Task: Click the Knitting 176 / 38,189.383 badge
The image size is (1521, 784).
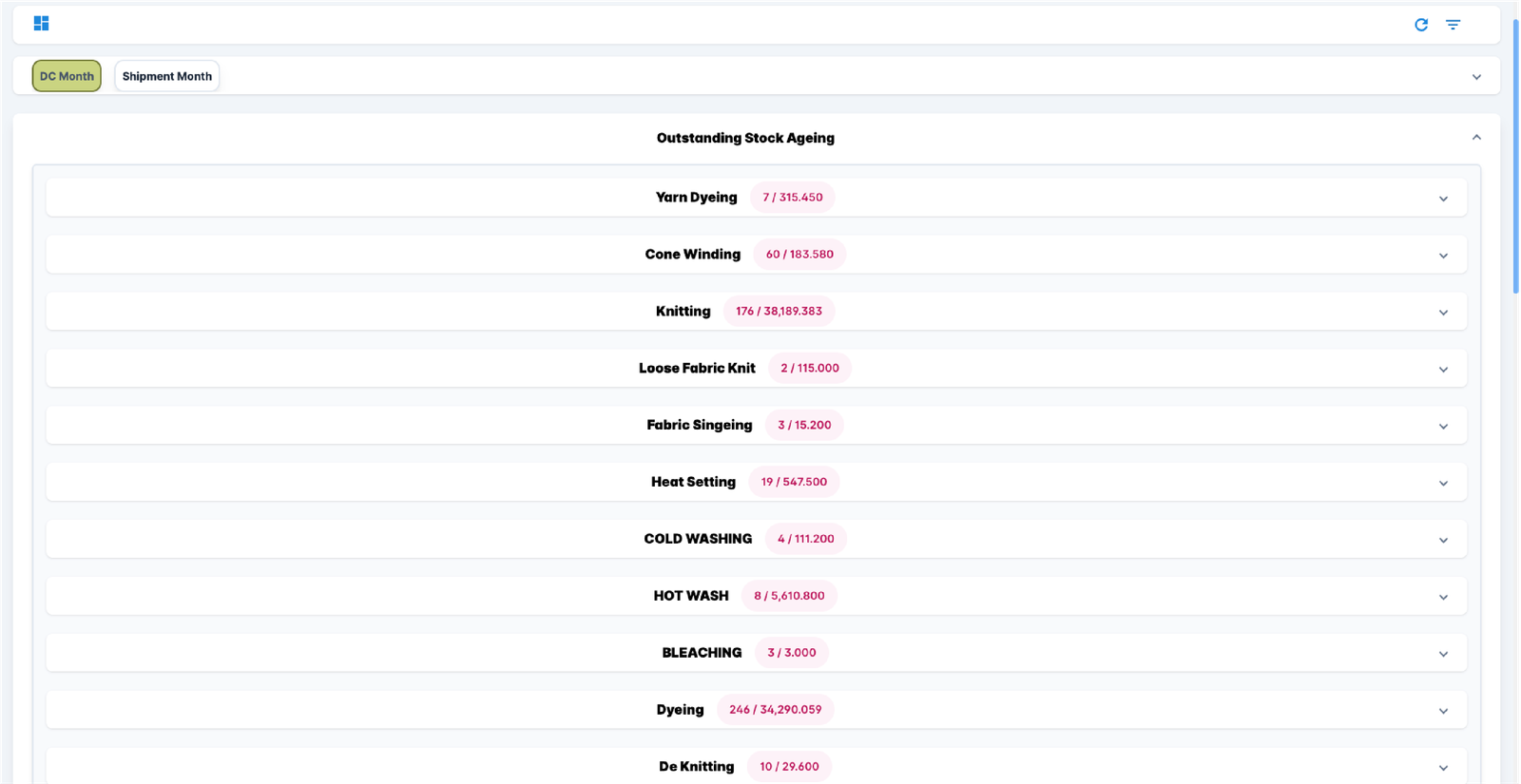Action: click(x=779, y=312)
